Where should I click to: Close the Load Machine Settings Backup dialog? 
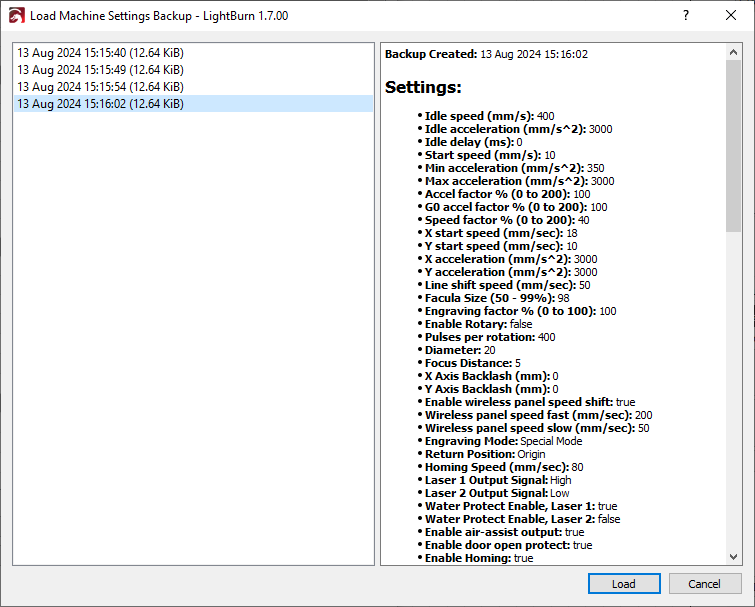point(731,16)
